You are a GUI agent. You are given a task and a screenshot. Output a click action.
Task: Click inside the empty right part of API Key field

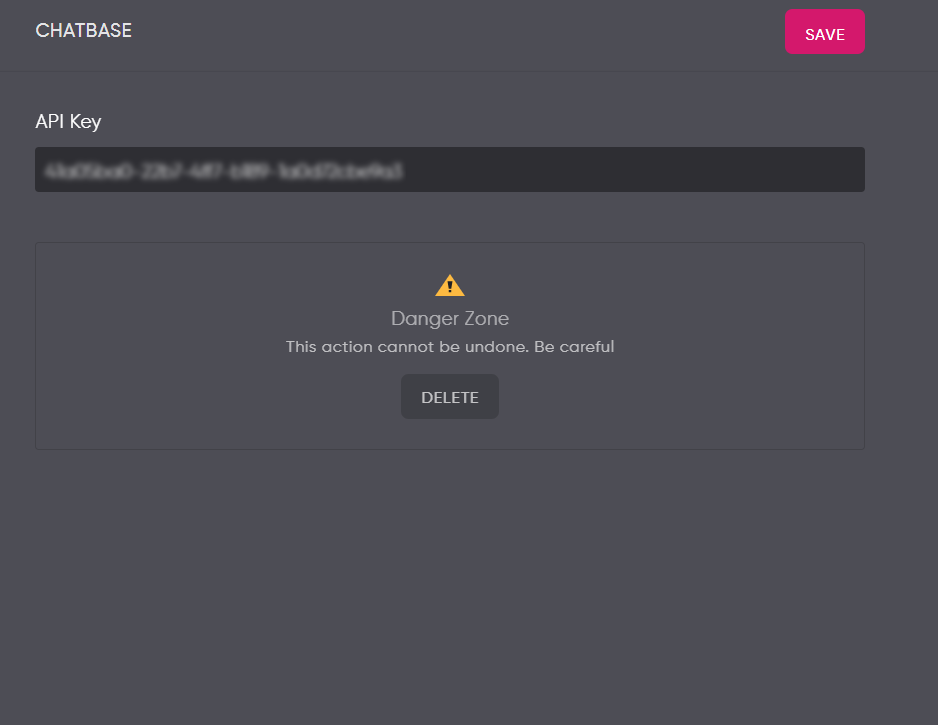pos(634,170)
